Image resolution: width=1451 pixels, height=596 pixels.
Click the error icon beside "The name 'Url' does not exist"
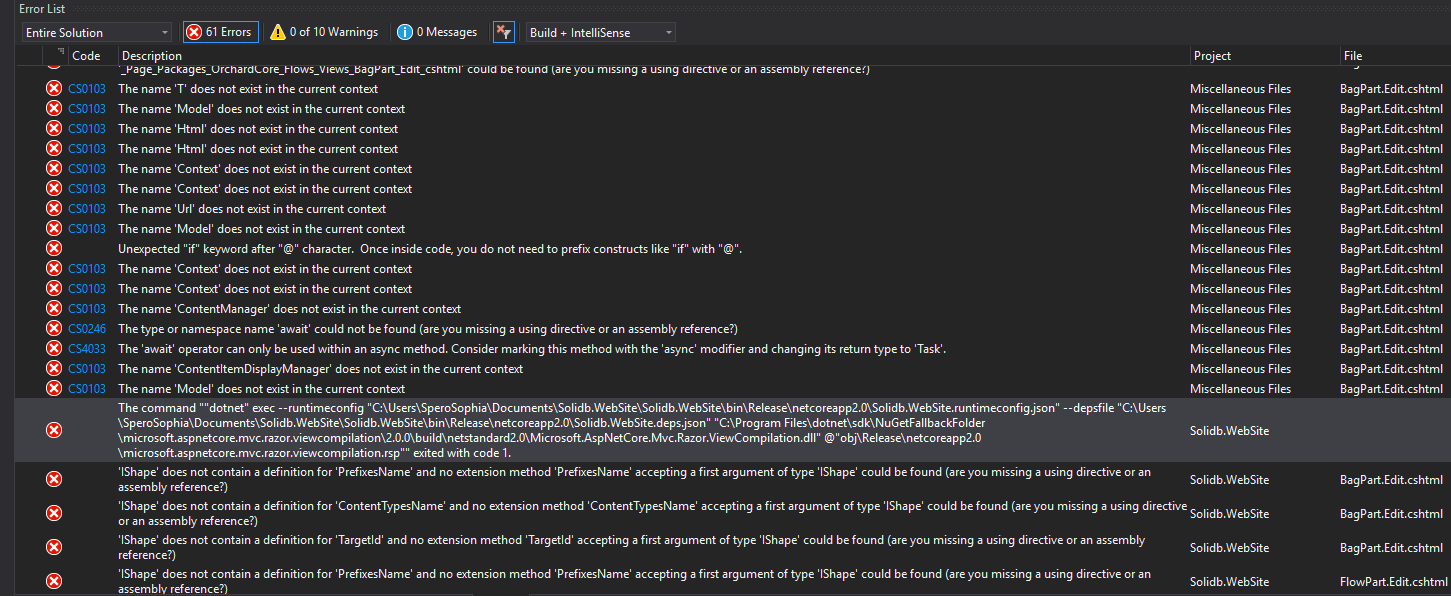coord(54,209)
